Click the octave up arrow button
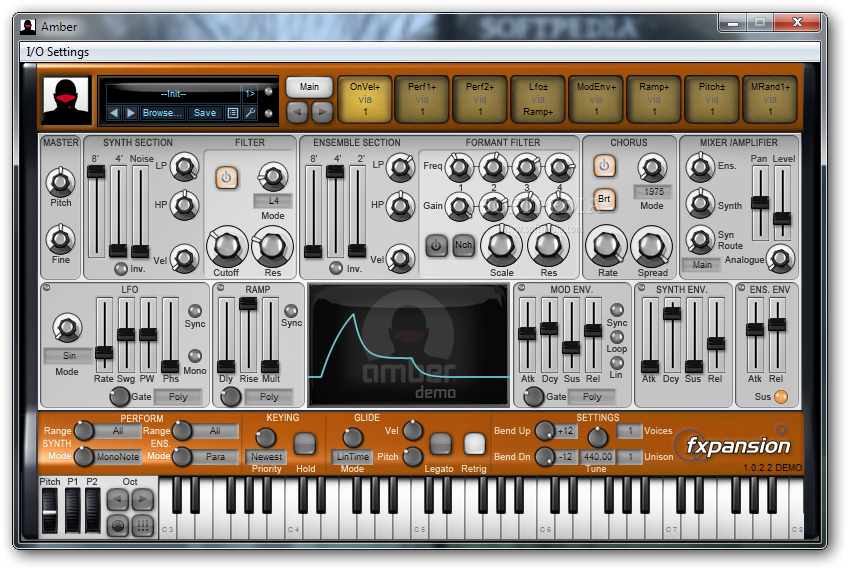This screenshot has height=570, width=848. pos(143,500)
